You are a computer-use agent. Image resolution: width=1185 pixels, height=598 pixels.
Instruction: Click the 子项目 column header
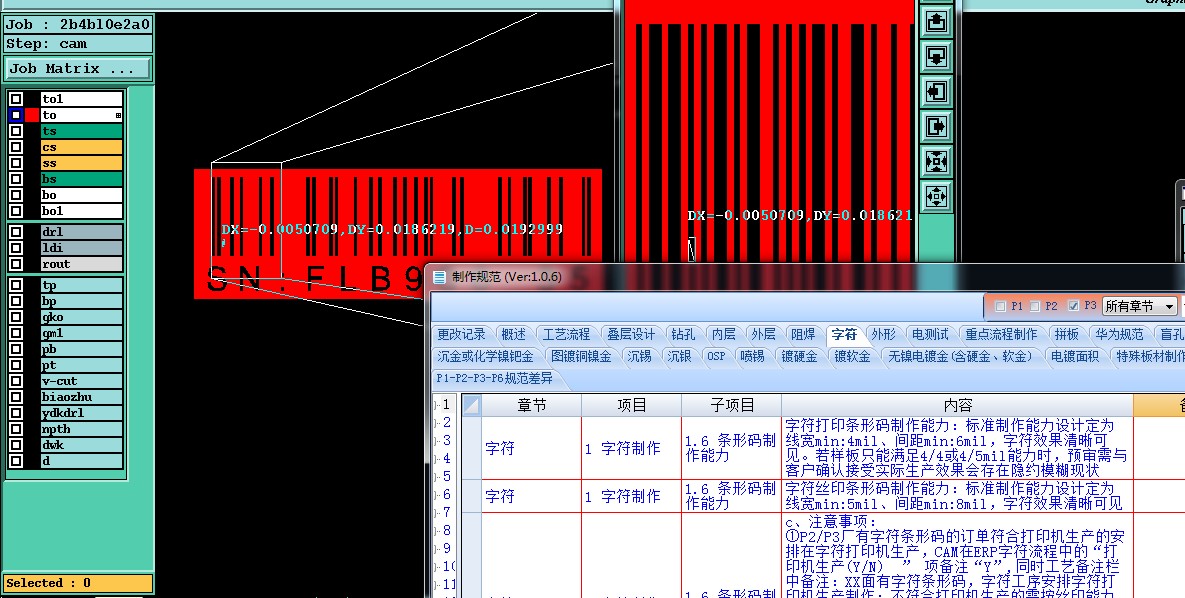732,406
